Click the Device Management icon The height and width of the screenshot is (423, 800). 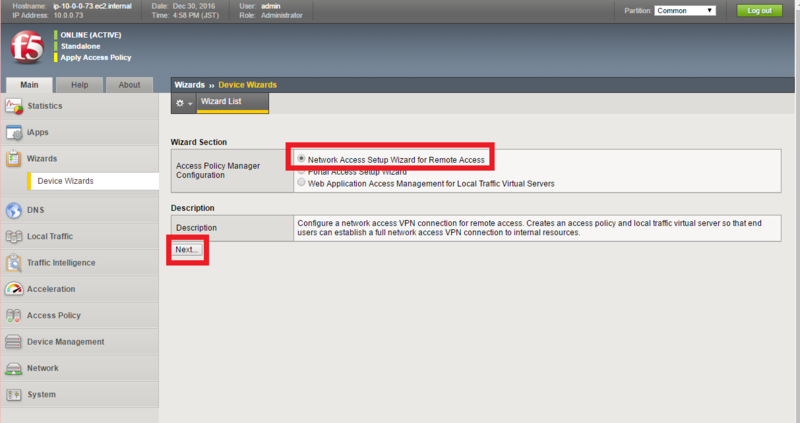click(14, 342)
